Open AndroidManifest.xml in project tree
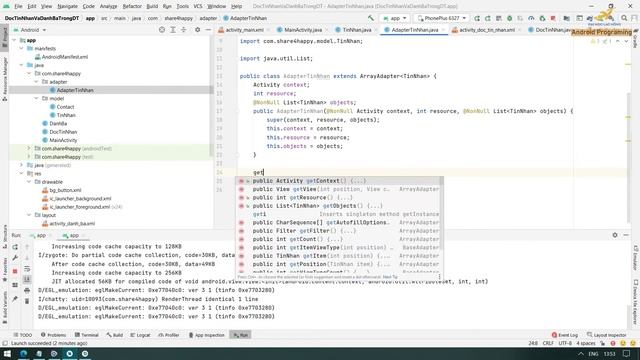 click(x=61, y=57)
